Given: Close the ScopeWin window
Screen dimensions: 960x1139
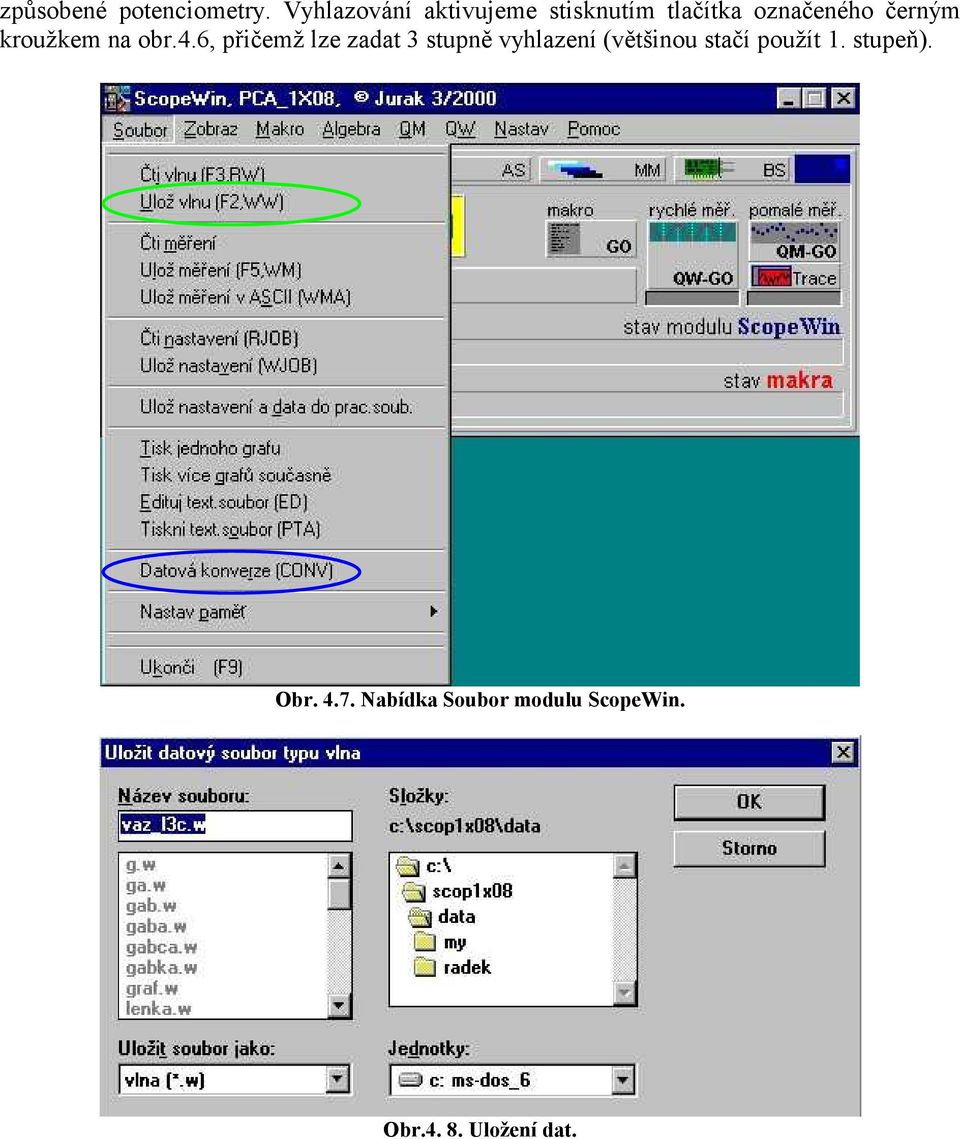Looking at the screenshot, I should coord(842,98).
